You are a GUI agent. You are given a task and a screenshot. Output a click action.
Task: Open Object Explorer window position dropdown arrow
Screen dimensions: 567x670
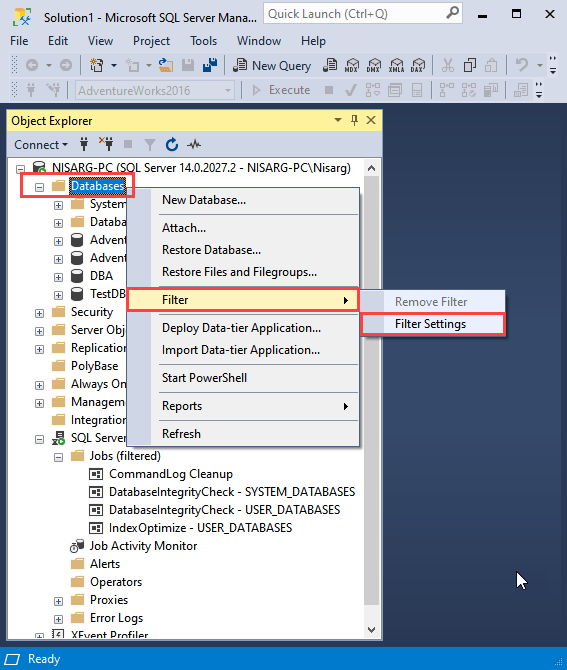pos(338,120)
